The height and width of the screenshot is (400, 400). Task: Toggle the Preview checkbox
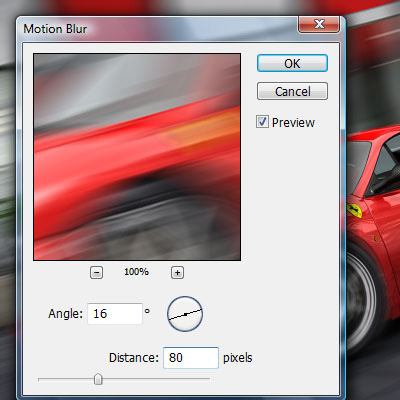click(262, 122)
